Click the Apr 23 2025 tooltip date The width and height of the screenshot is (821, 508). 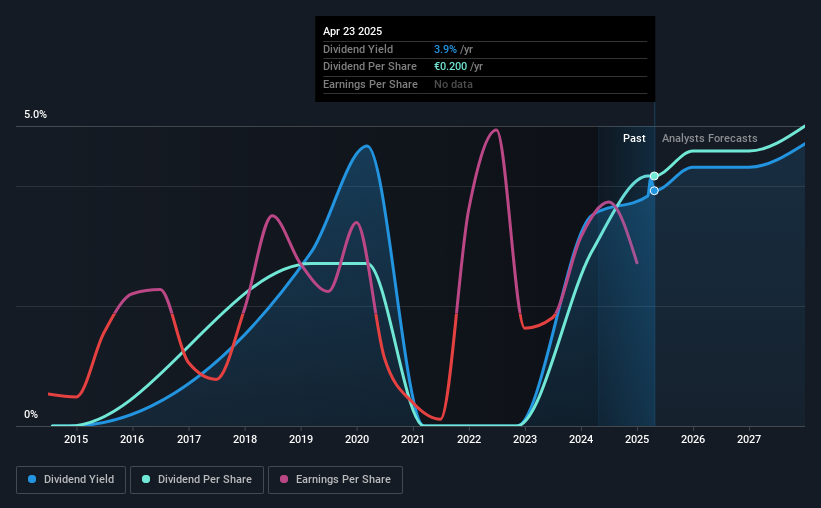point(352,31)
